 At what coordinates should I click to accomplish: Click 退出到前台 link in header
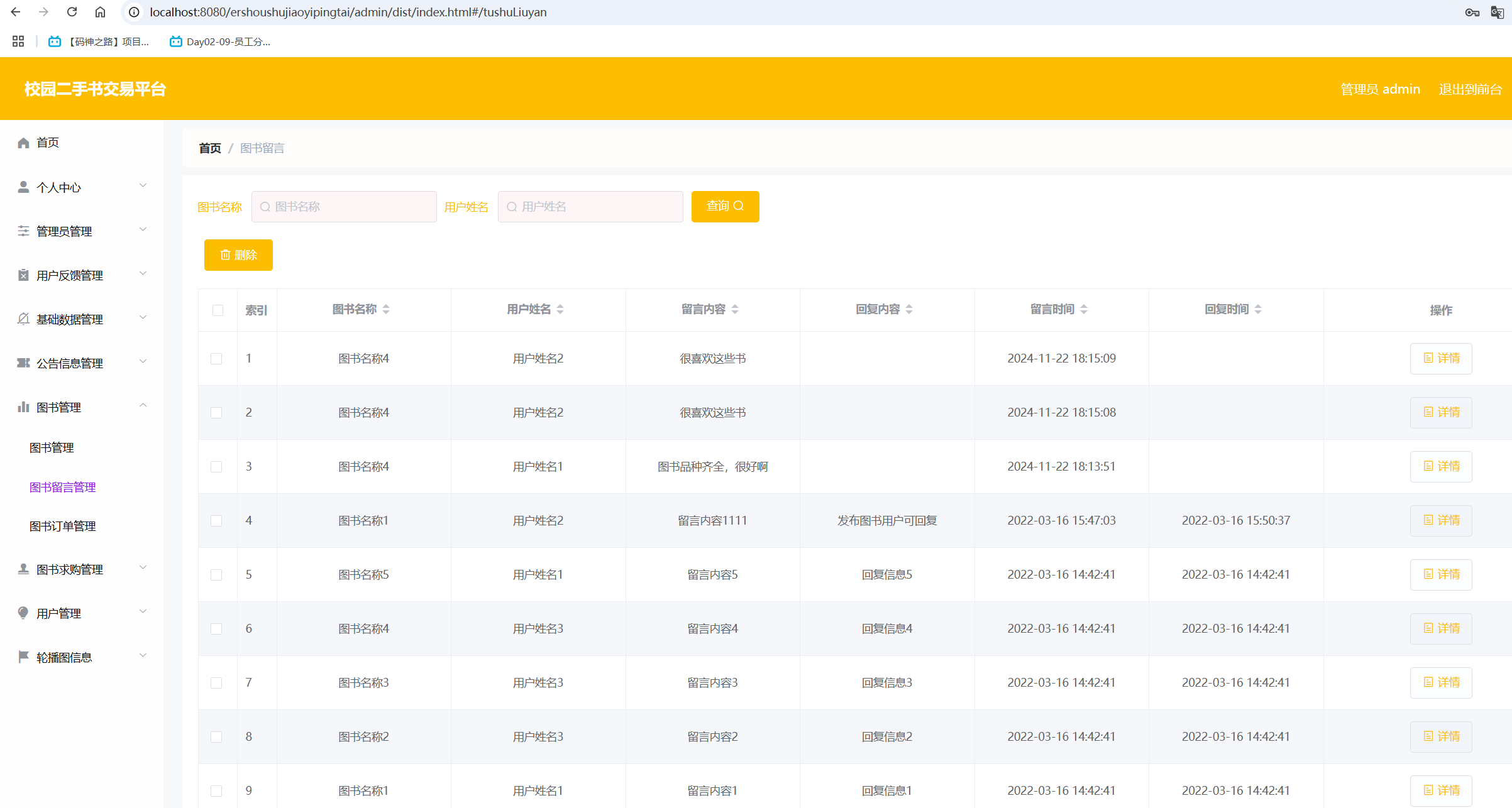coord(1470,89)
